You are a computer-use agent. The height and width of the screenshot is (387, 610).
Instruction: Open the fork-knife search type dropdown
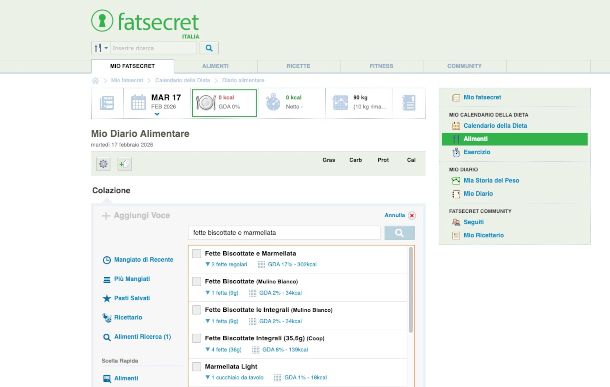point(101,48)
